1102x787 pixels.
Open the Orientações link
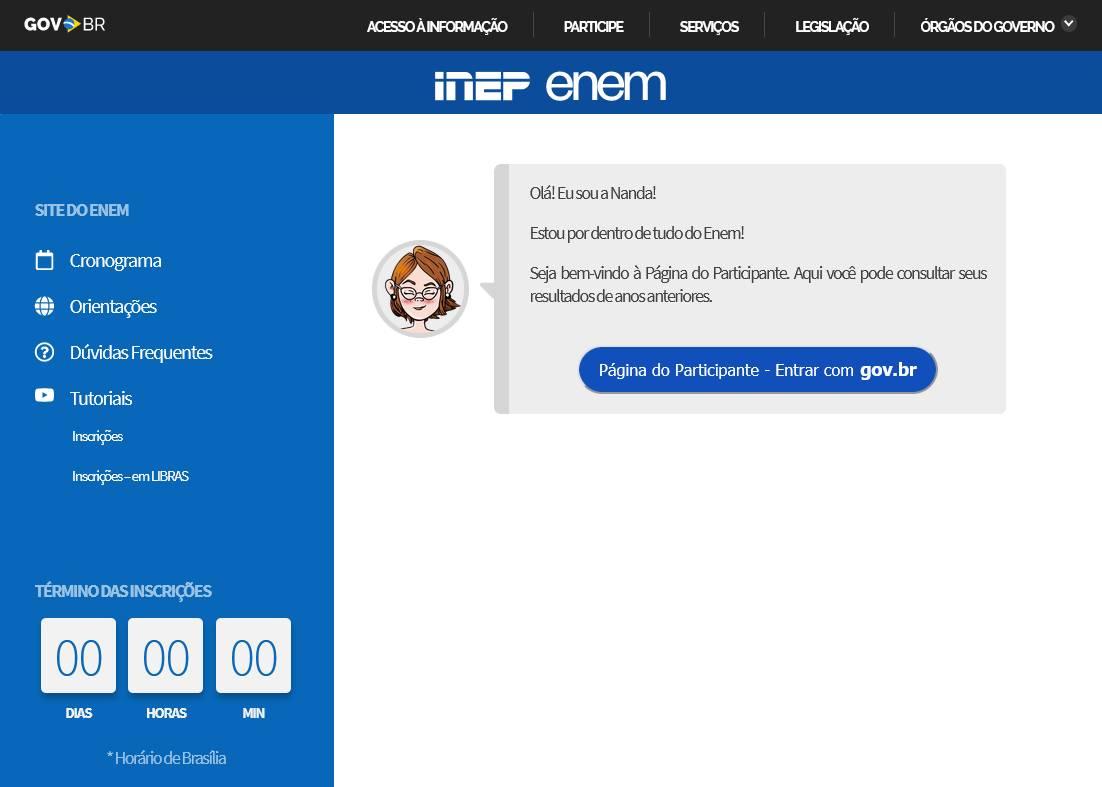click(x=113, y=307)
